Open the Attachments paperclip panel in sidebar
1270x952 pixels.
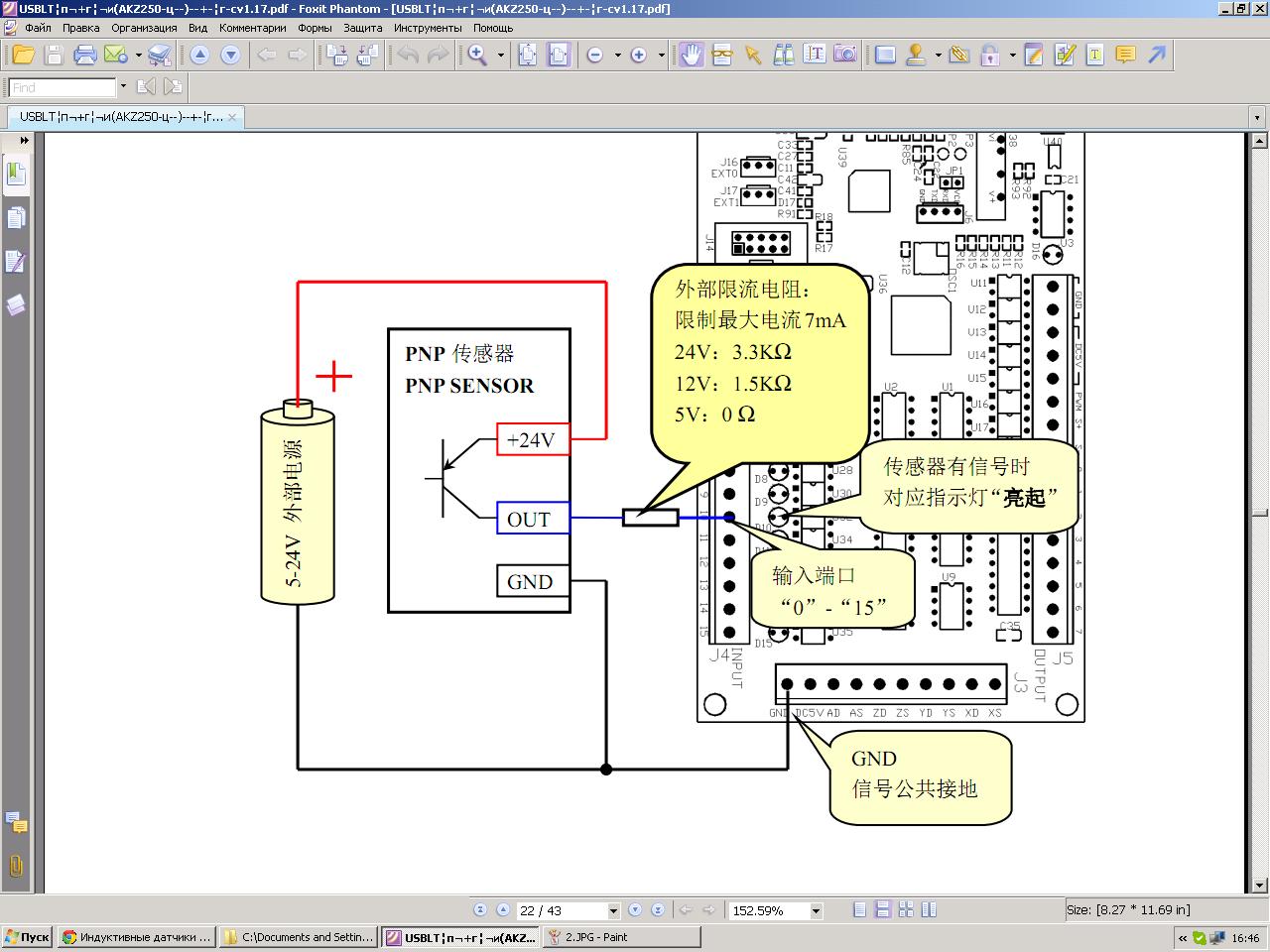click(x=16, y=866)
